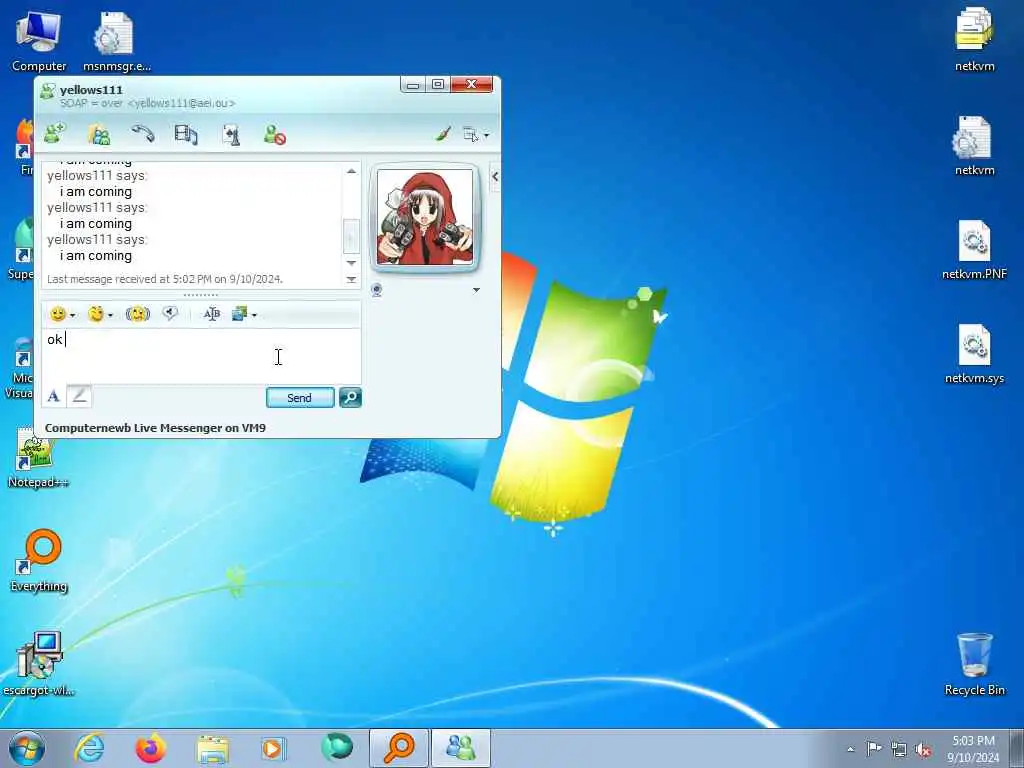The width and height of the screenshot is (1024, 768).
Task: Select the netkvm icon with yellow band
Action: 974,40
